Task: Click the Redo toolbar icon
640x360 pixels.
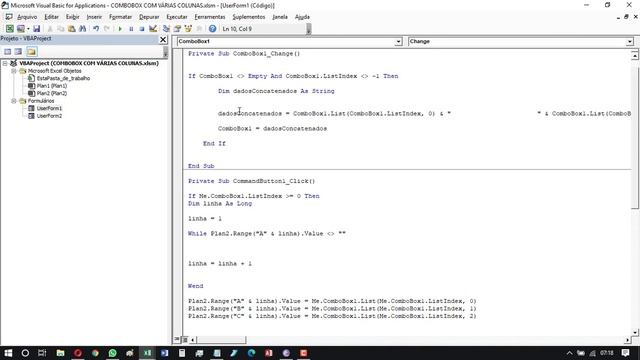Action: click(107, 29)
